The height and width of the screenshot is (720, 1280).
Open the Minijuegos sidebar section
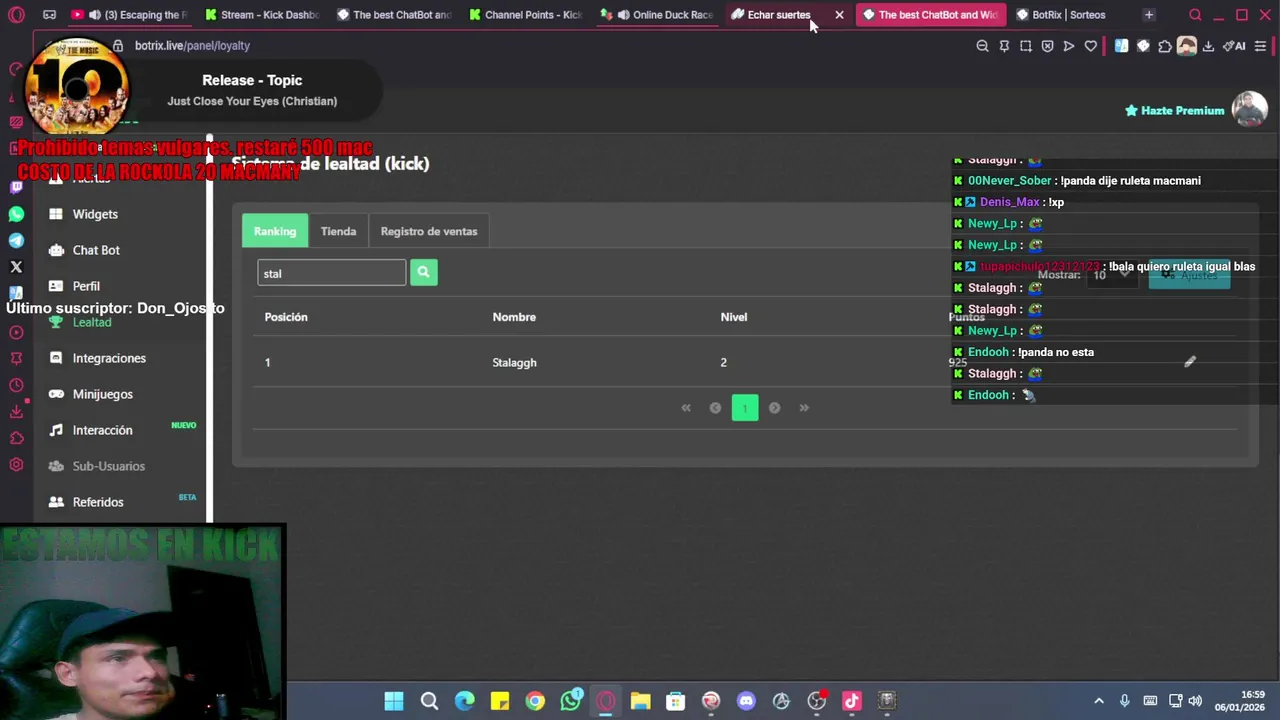pos(102,394)
